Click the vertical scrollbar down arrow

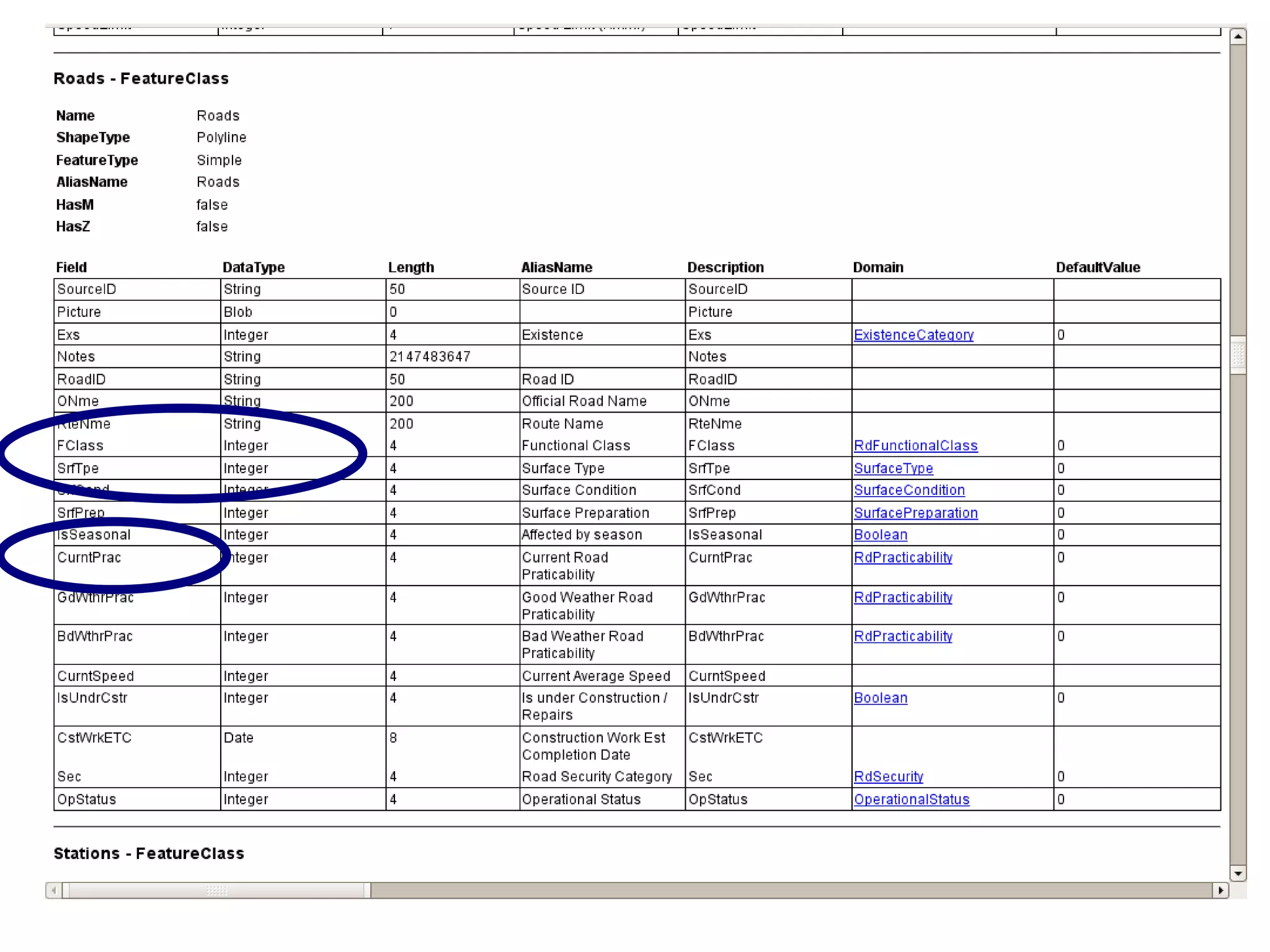1238,873
